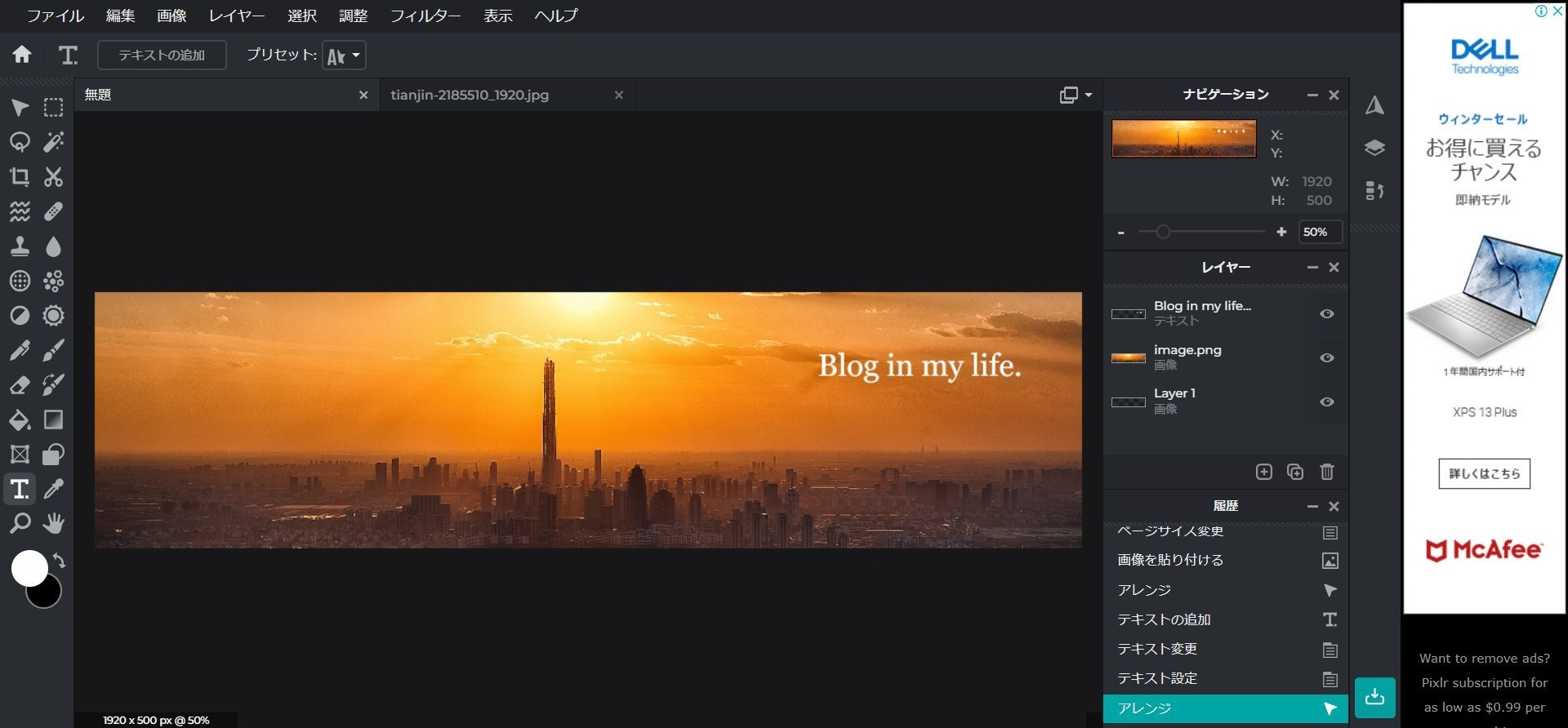Click the teal save download button

pos(1374,697)
